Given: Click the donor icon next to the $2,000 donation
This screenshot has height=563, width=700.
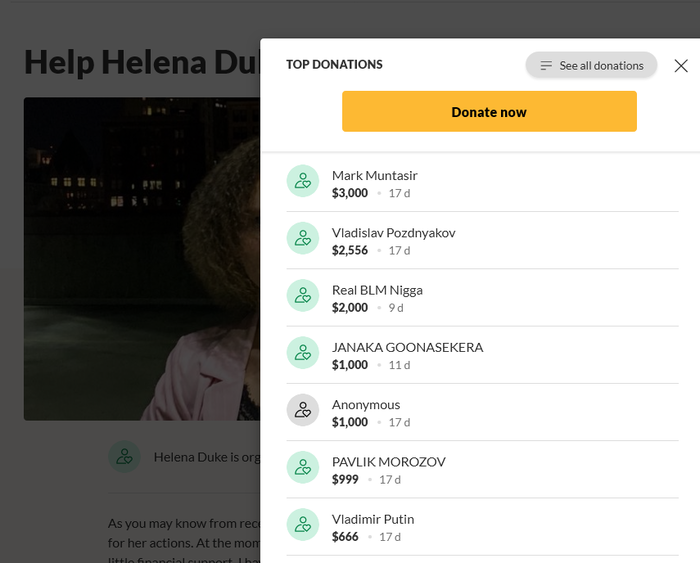Looking at the screenshot, I should pyautogui.click(x=303, y=296).
